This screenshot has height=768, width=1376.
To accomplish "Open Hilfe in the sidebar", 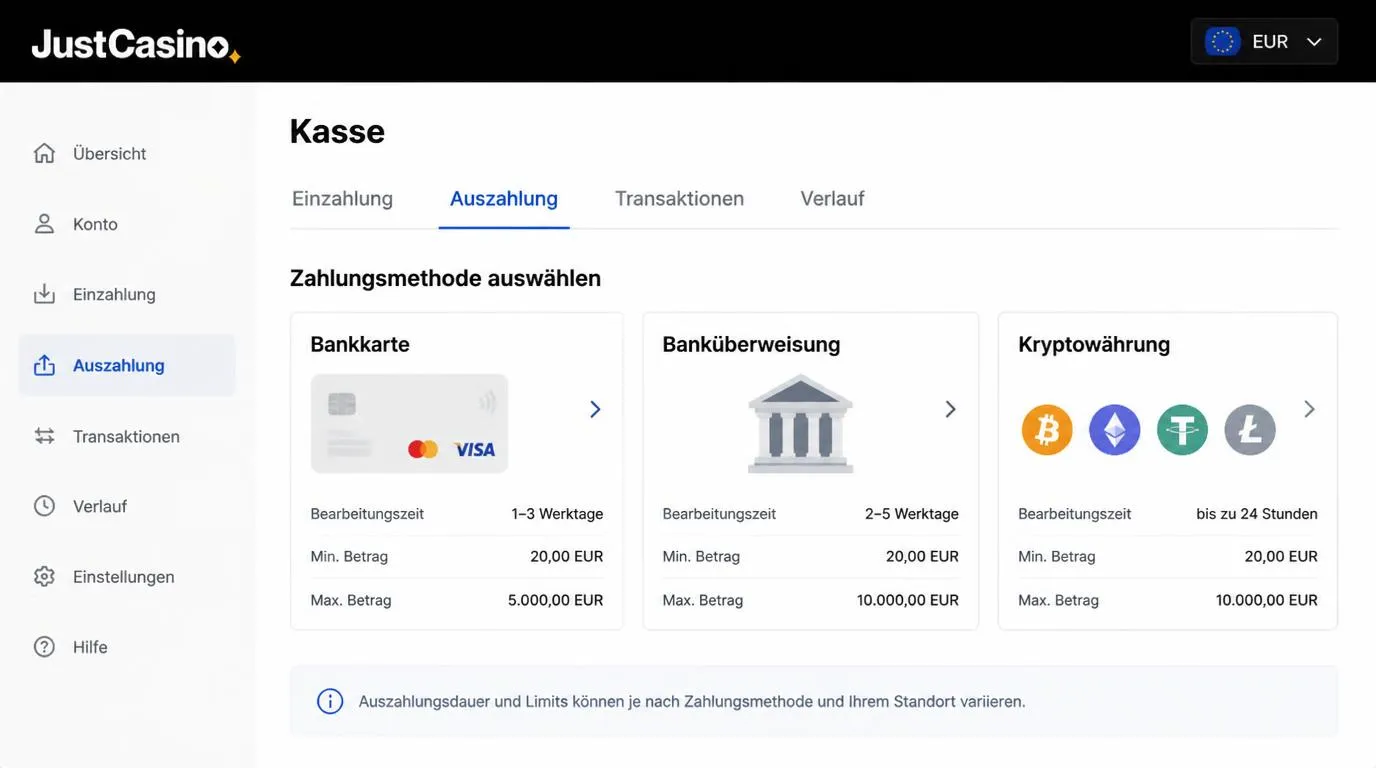I will [x=127, y=647].
